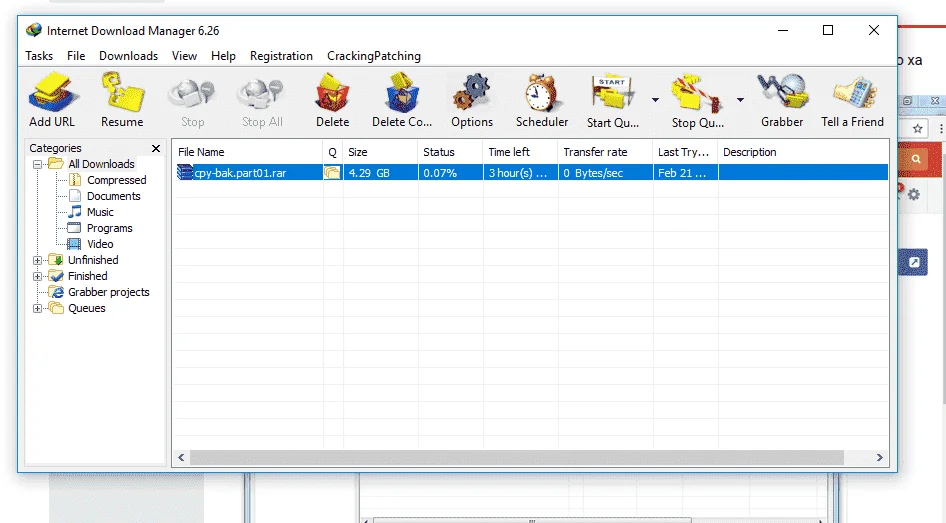
Task: Click the 0.07% status cell
Action: click(x=450, y=173)
